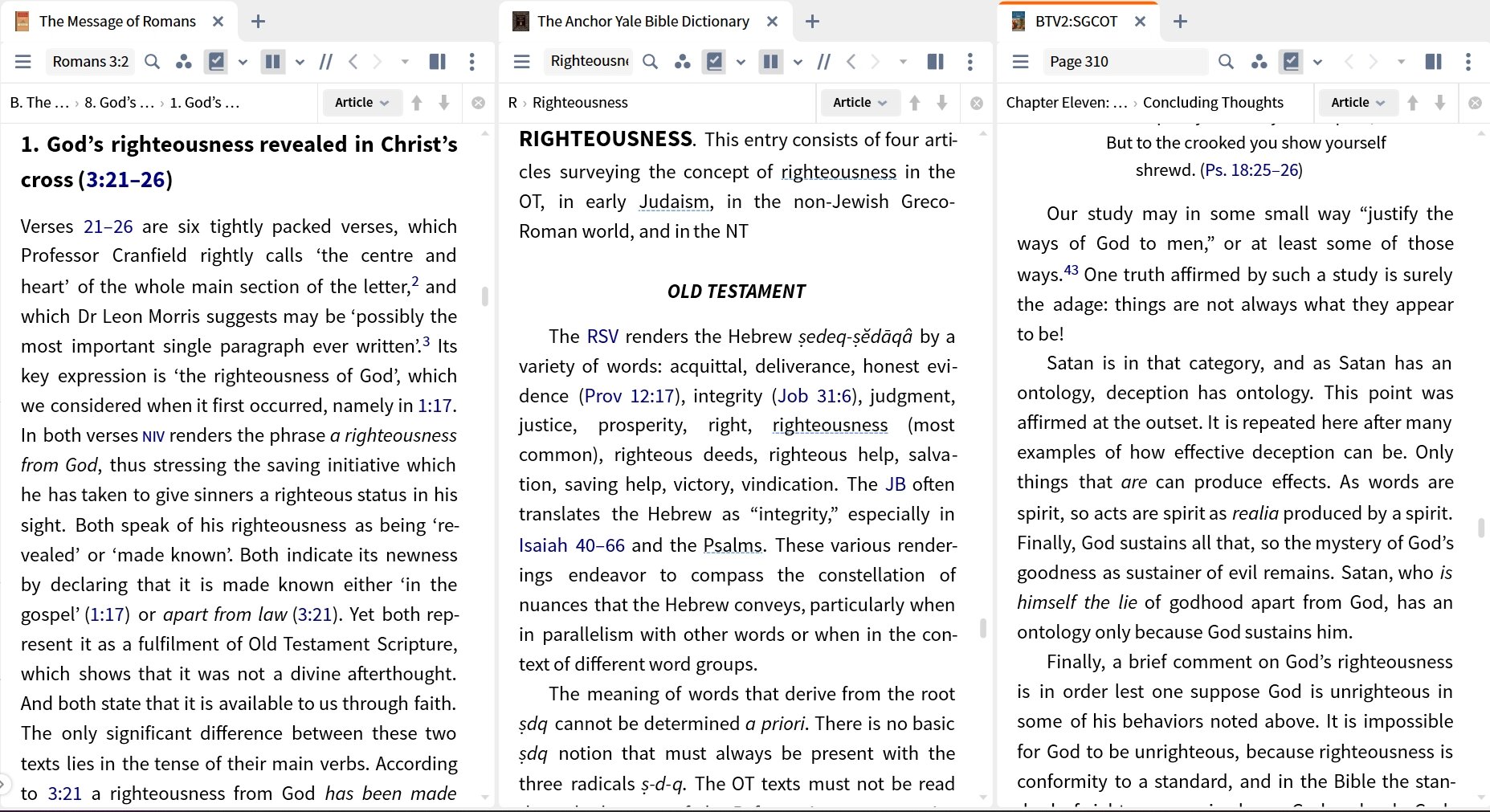Open Article dropdown in BTV2:SGCOT panel
This screenshot has height=812, width=1490.
click(x=1357, y=103)
